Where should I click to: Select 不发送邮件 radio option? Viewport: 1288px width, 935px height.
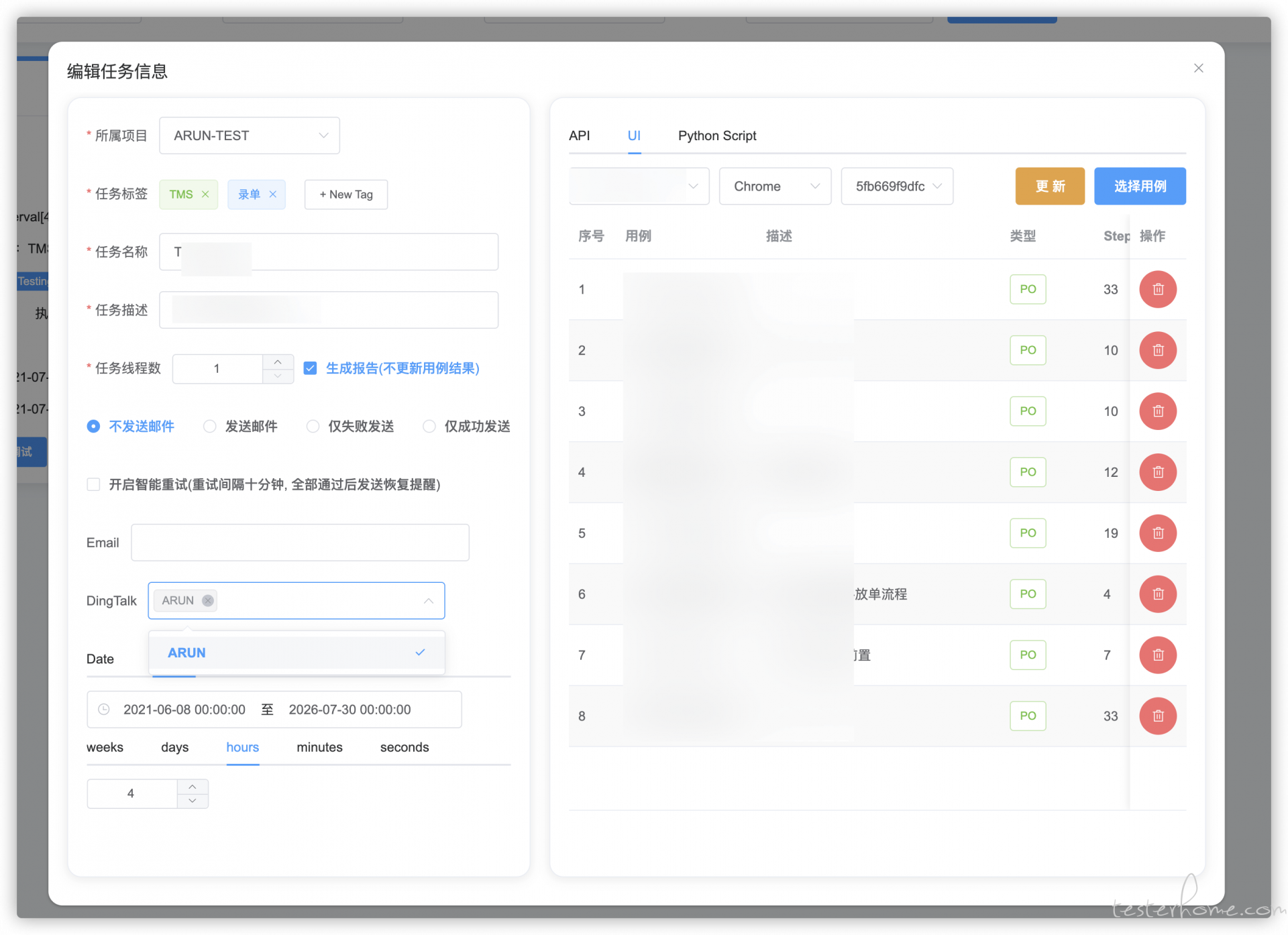(93, 427)
